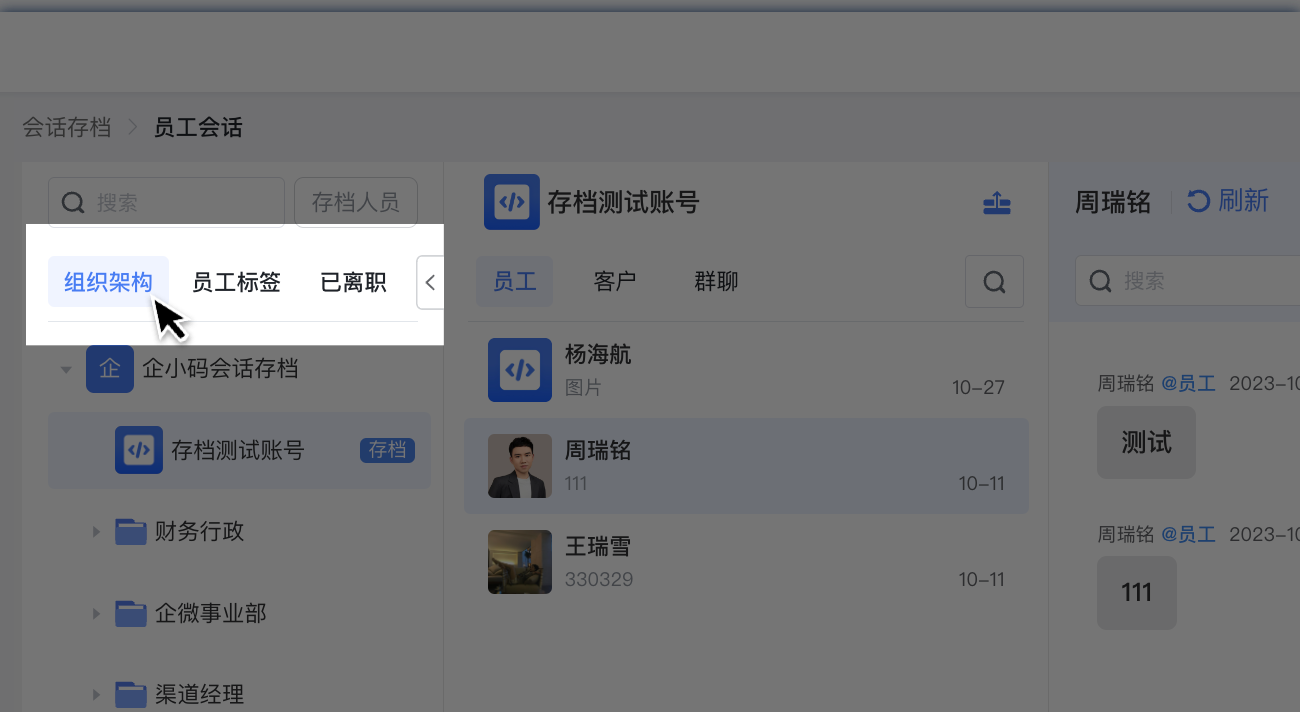Select the 渠道经理 department
1300x712 pixels.
coord(200,694)
